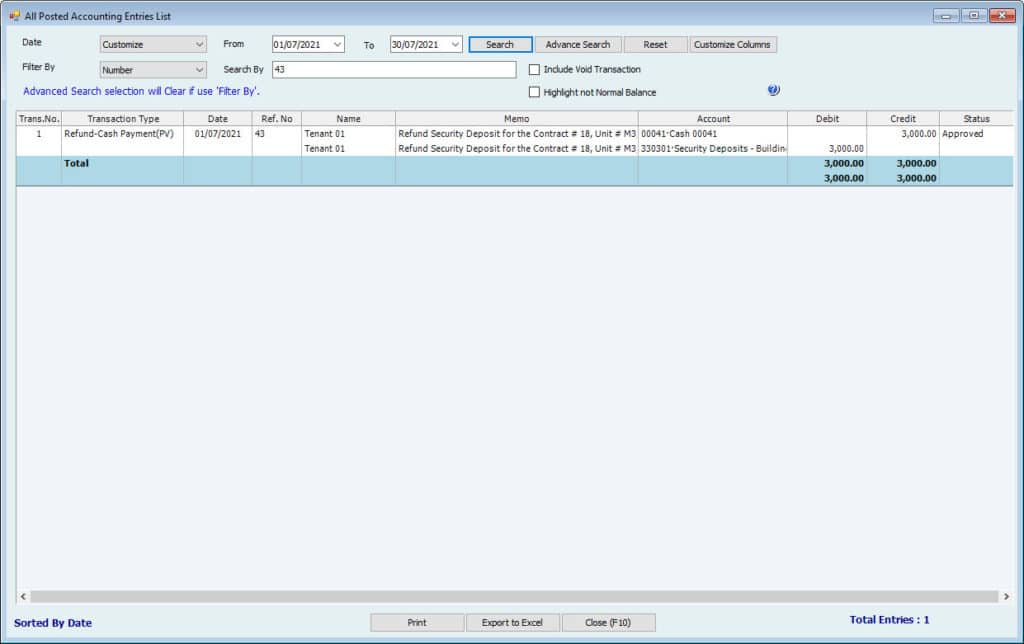Toggle Highlight not Normal Balance checkbox
Viewport: 1024px width, 644px height.
tap(534, 92)
